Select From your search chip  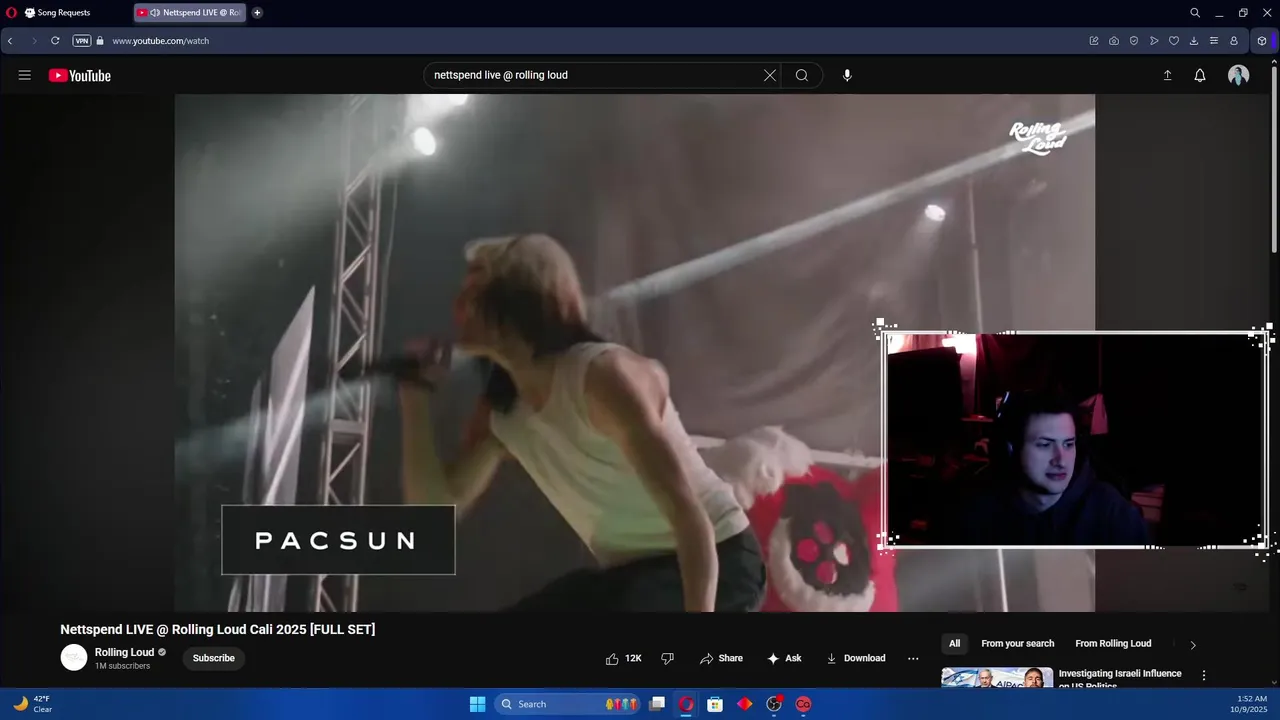[1018, 644]
